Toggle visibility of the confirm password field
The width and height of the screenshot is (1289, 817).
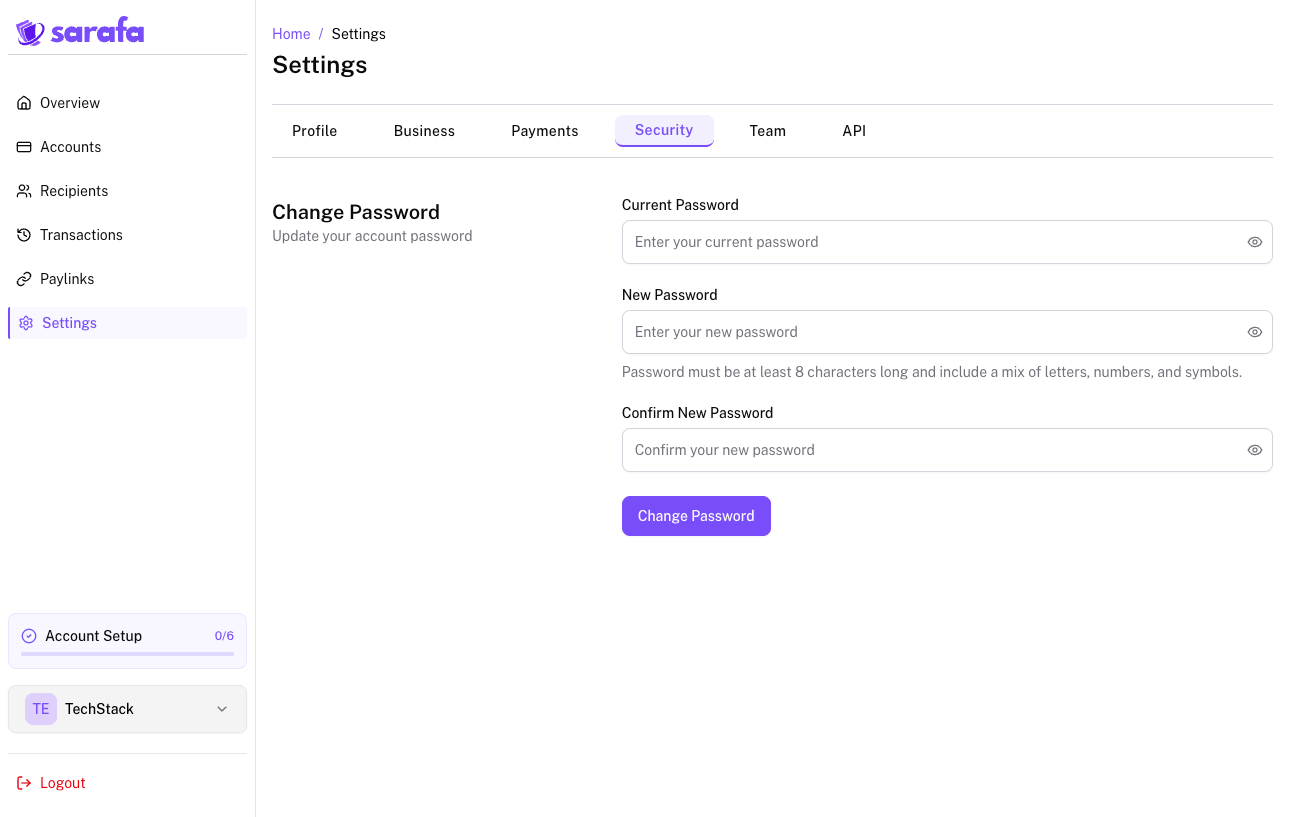[x=1255, y=450]
